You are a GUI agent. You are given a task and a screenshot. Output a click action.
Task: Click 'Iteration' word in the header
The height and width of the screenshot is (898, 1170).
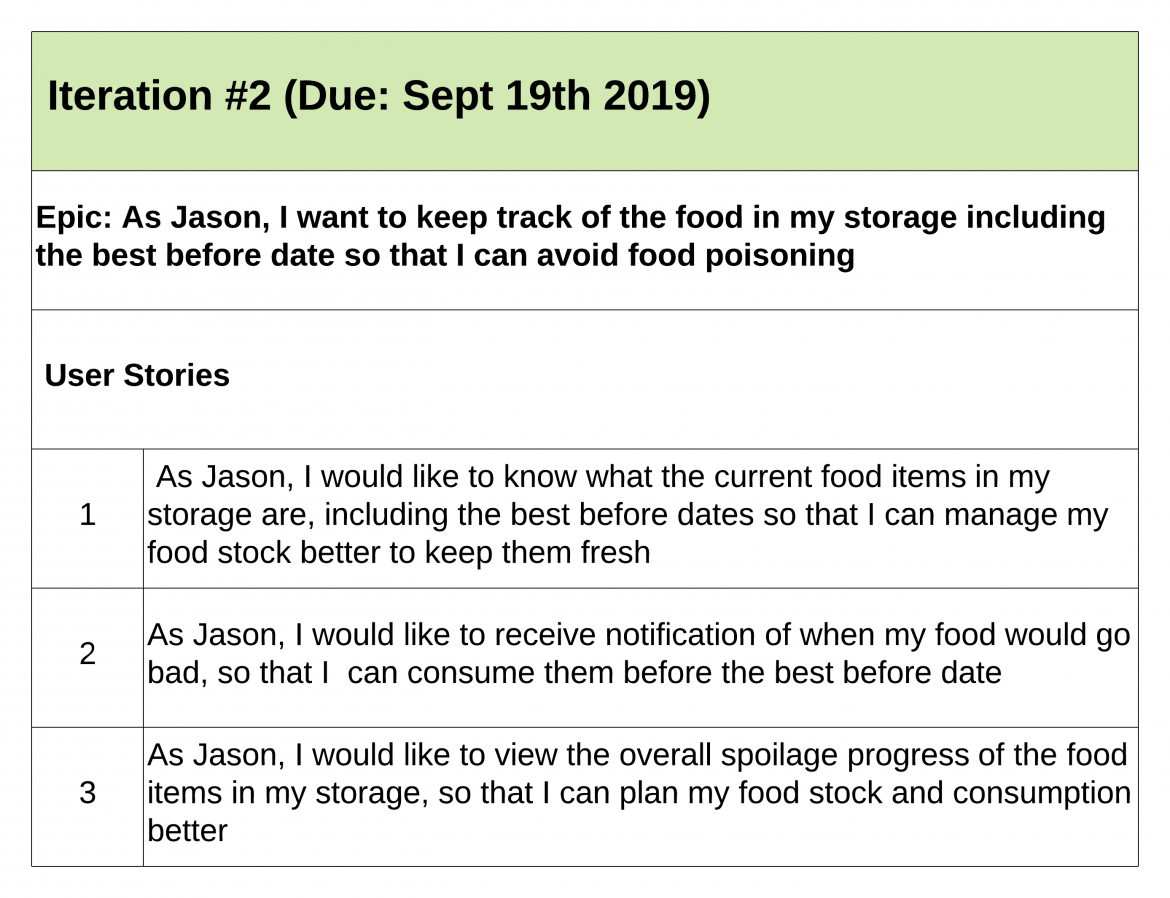tap(130, 96)
